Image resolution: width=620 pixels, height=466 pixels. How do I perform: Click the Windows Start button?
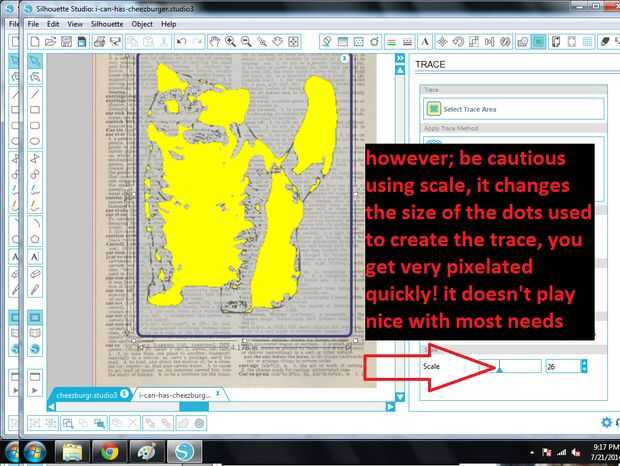tap(34, 452)
